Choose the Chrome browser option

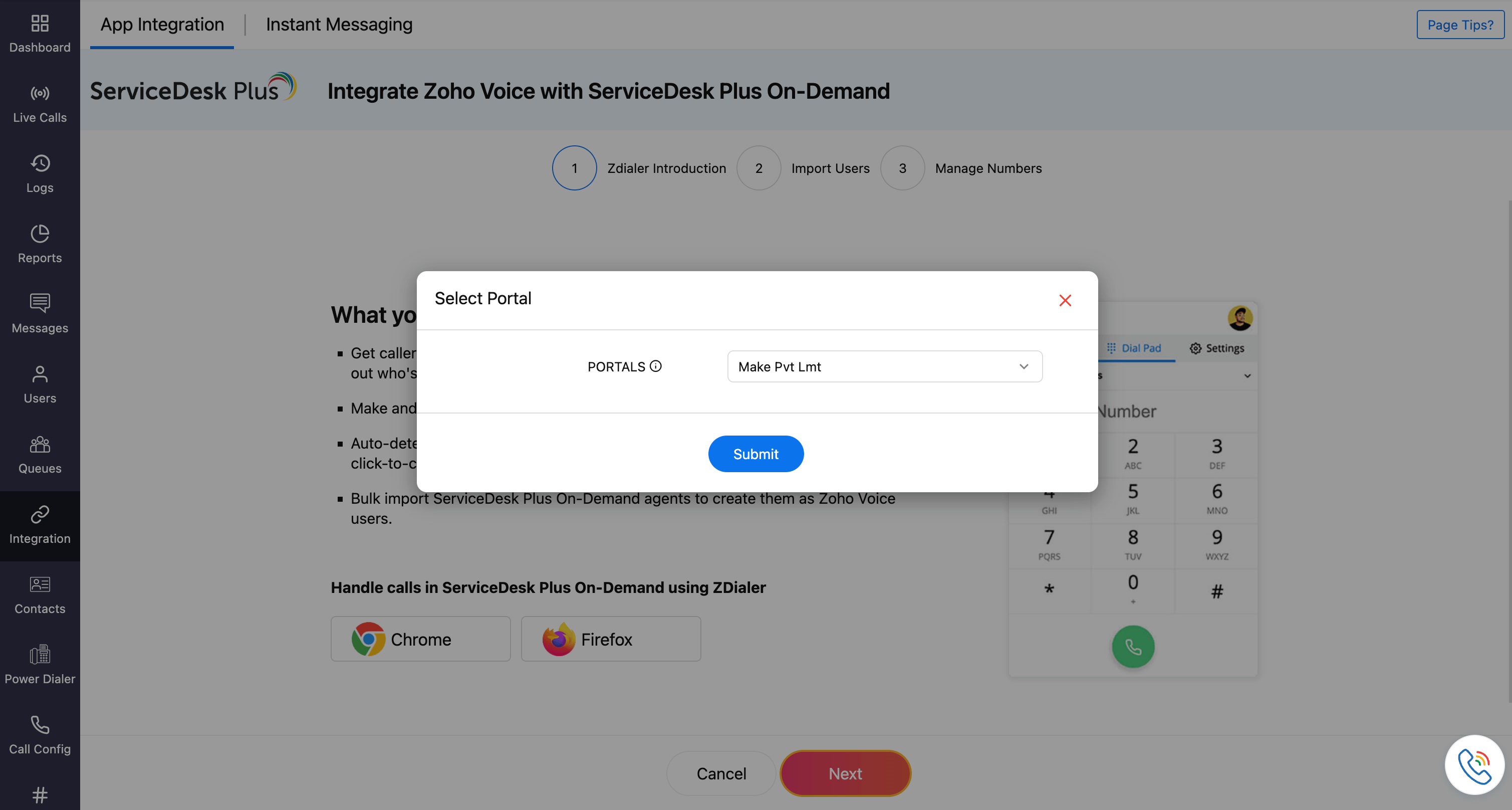coord(420,639)
